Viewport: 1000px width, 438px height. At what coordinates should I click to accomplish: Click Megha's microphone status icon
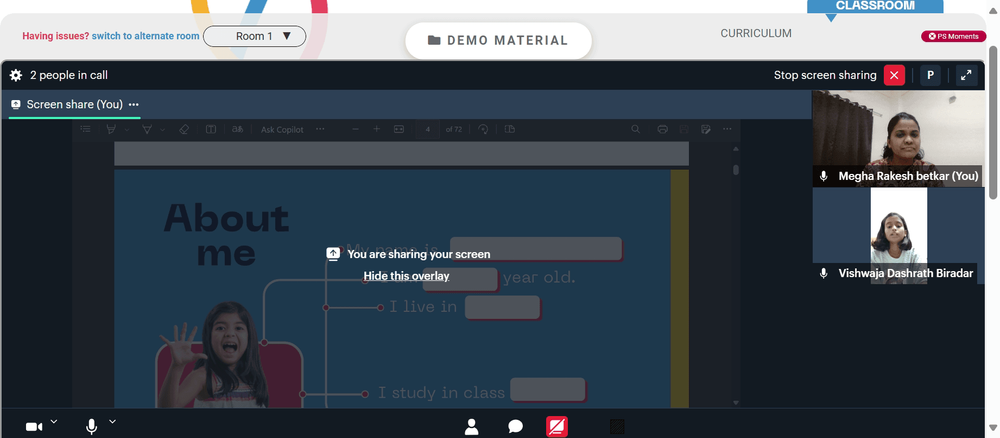[824, 176]
